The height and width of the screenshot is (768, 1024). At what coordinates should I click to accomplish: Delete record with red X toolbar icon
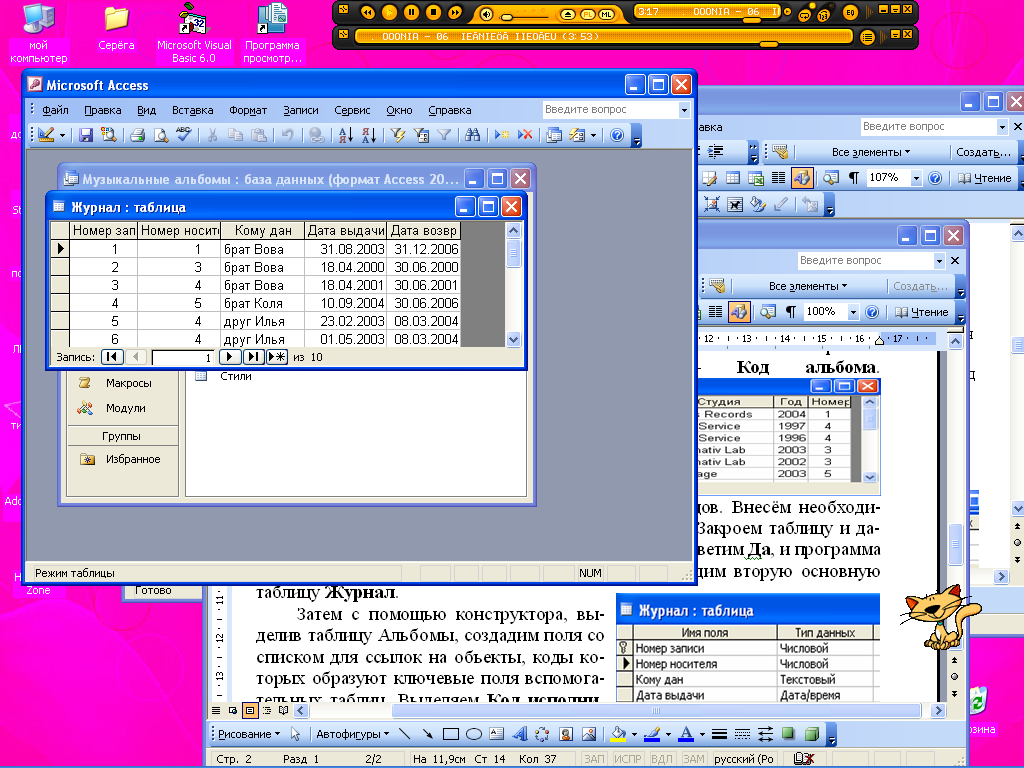(524, 135)
